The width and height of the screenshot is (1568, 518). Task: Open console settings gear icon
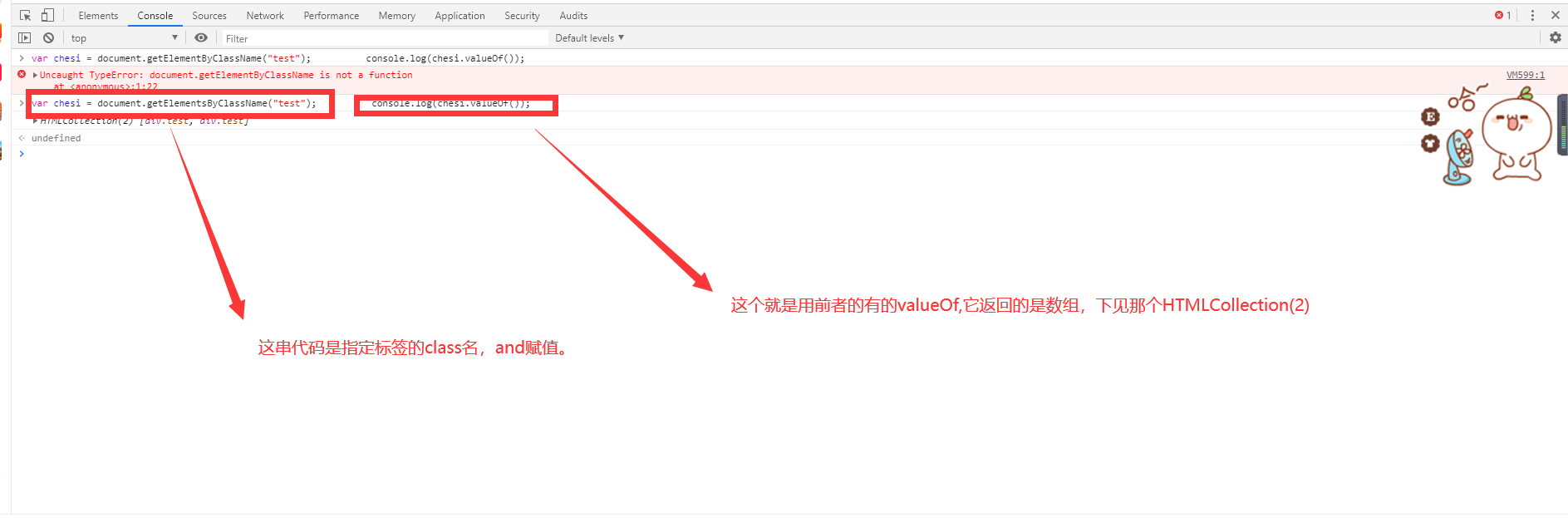[x=1556, y=37]
